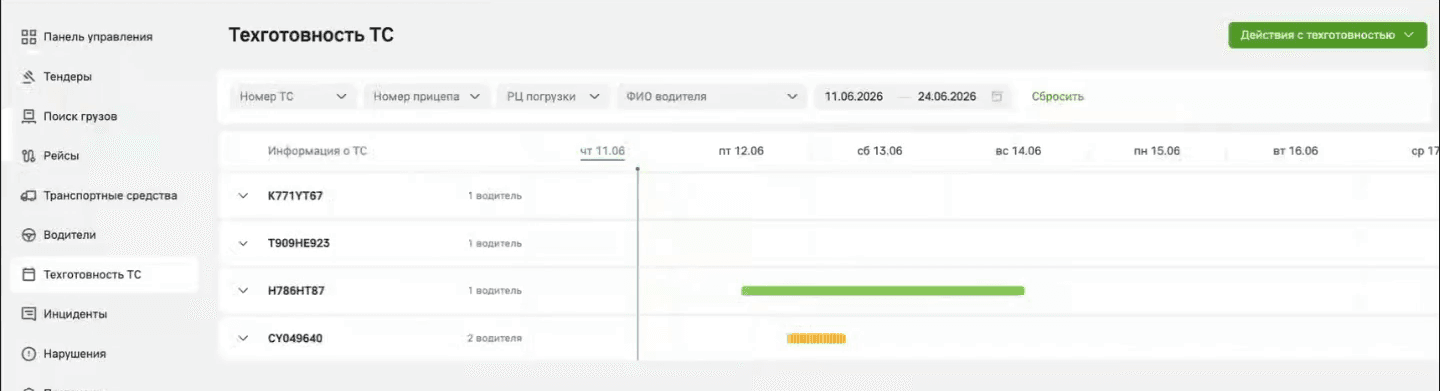Open the Водители section

pyautogui.click(x=70, y=235)
